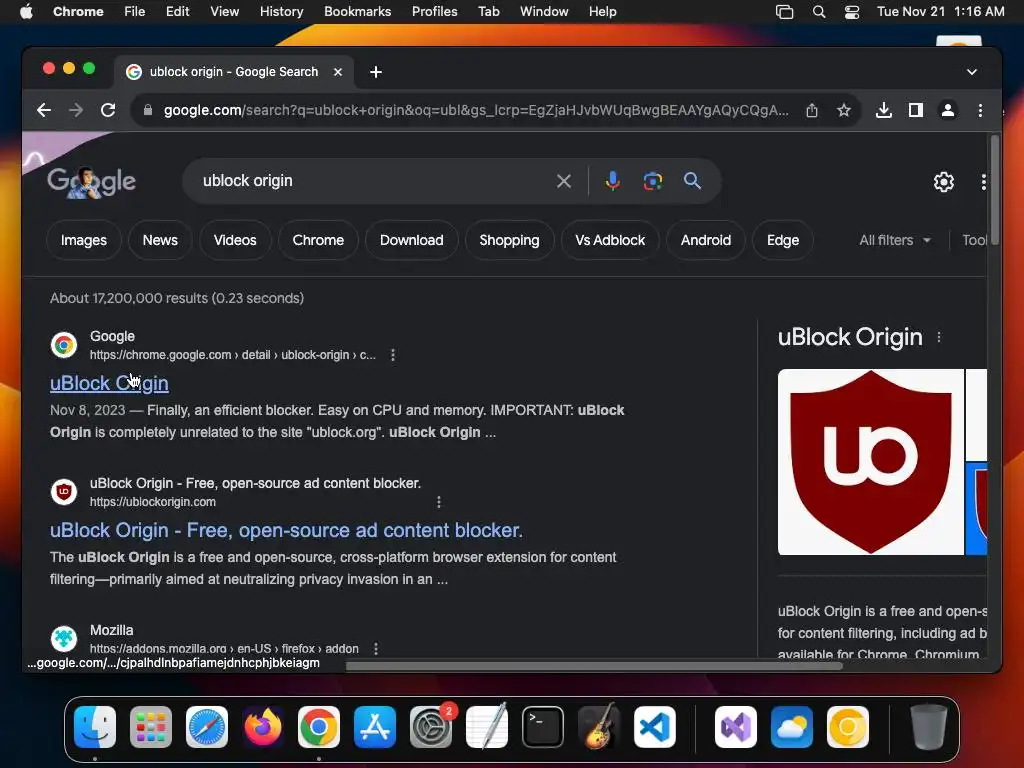Open the large uBlock Origin shield image
1024x768 pixels.
[871, 462]
